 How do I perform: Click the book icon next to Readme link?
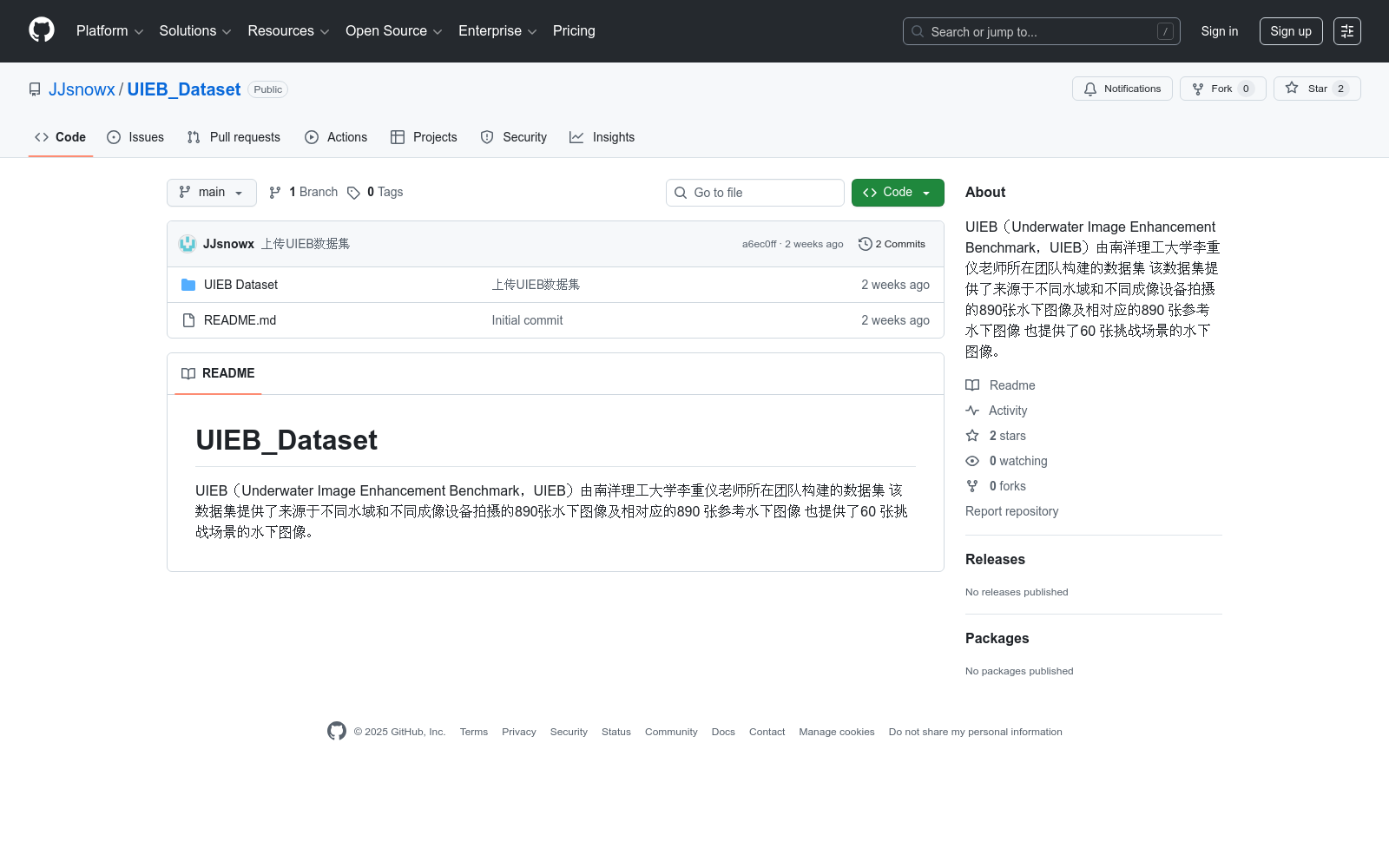972,385
